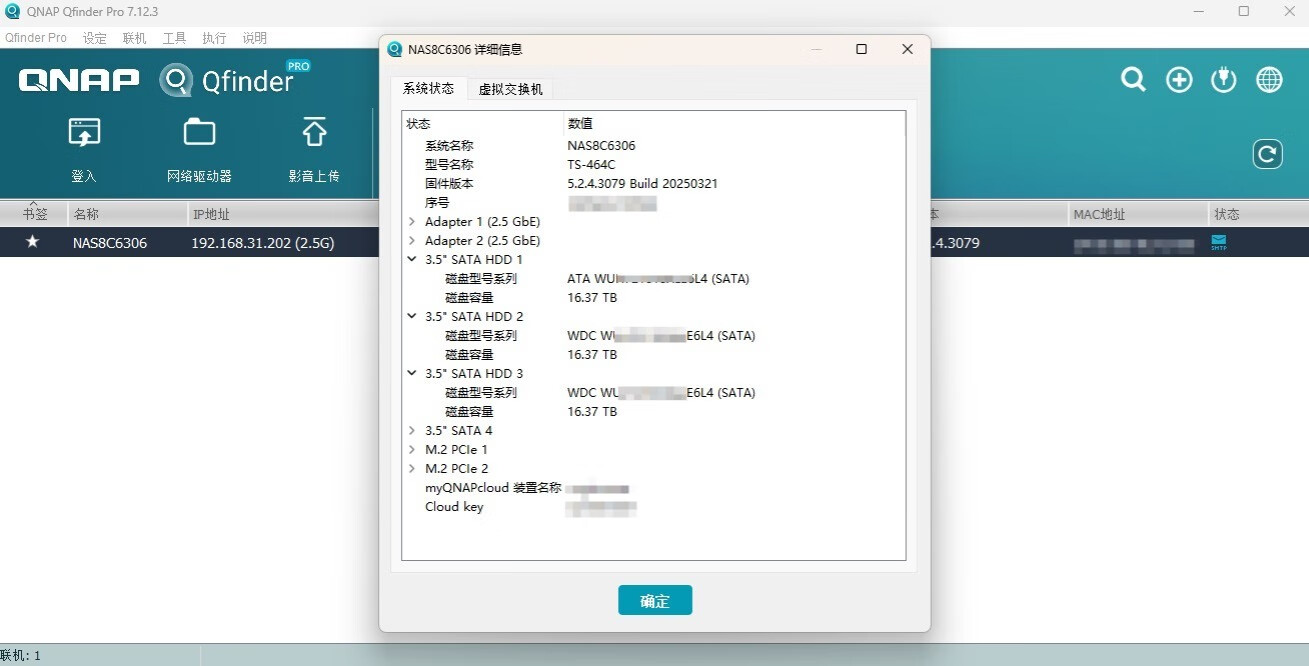Select the Cloud key row
The height and width of the screenshot is (666, 1309).
[x=654, y=507]
